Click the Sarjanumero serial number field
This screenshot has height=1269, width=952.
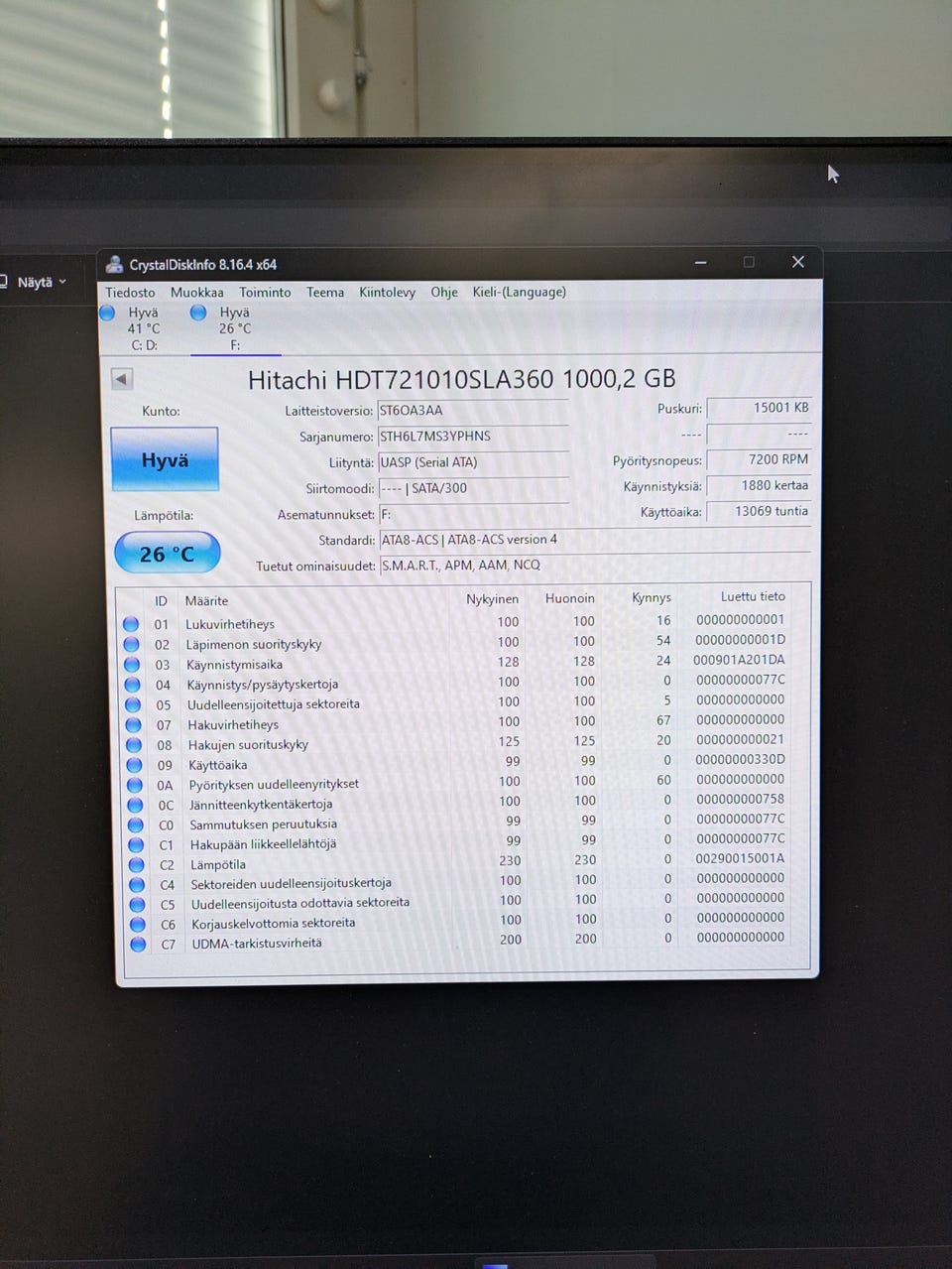pos(472,437)
